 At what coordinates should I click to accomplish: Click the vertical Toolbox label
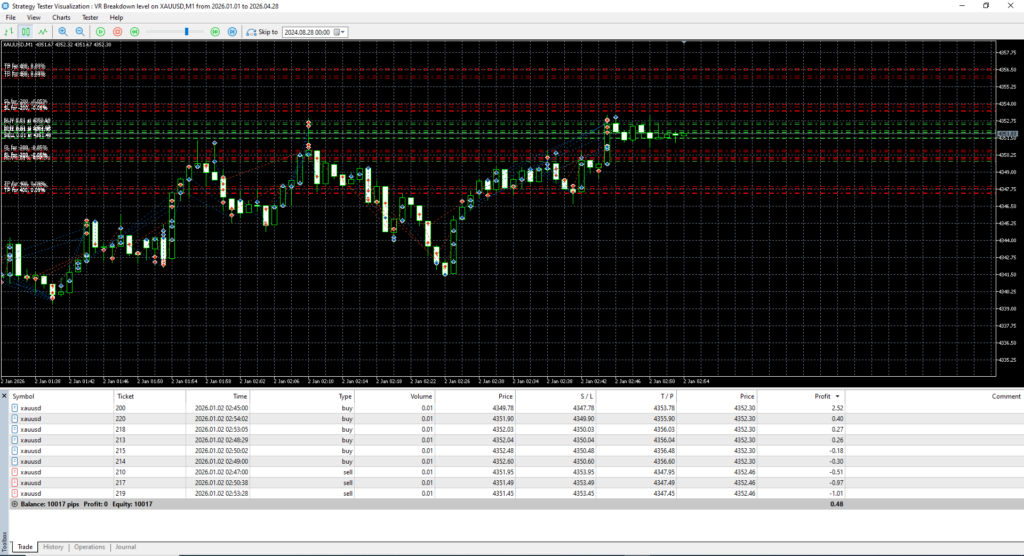(4, 542)
